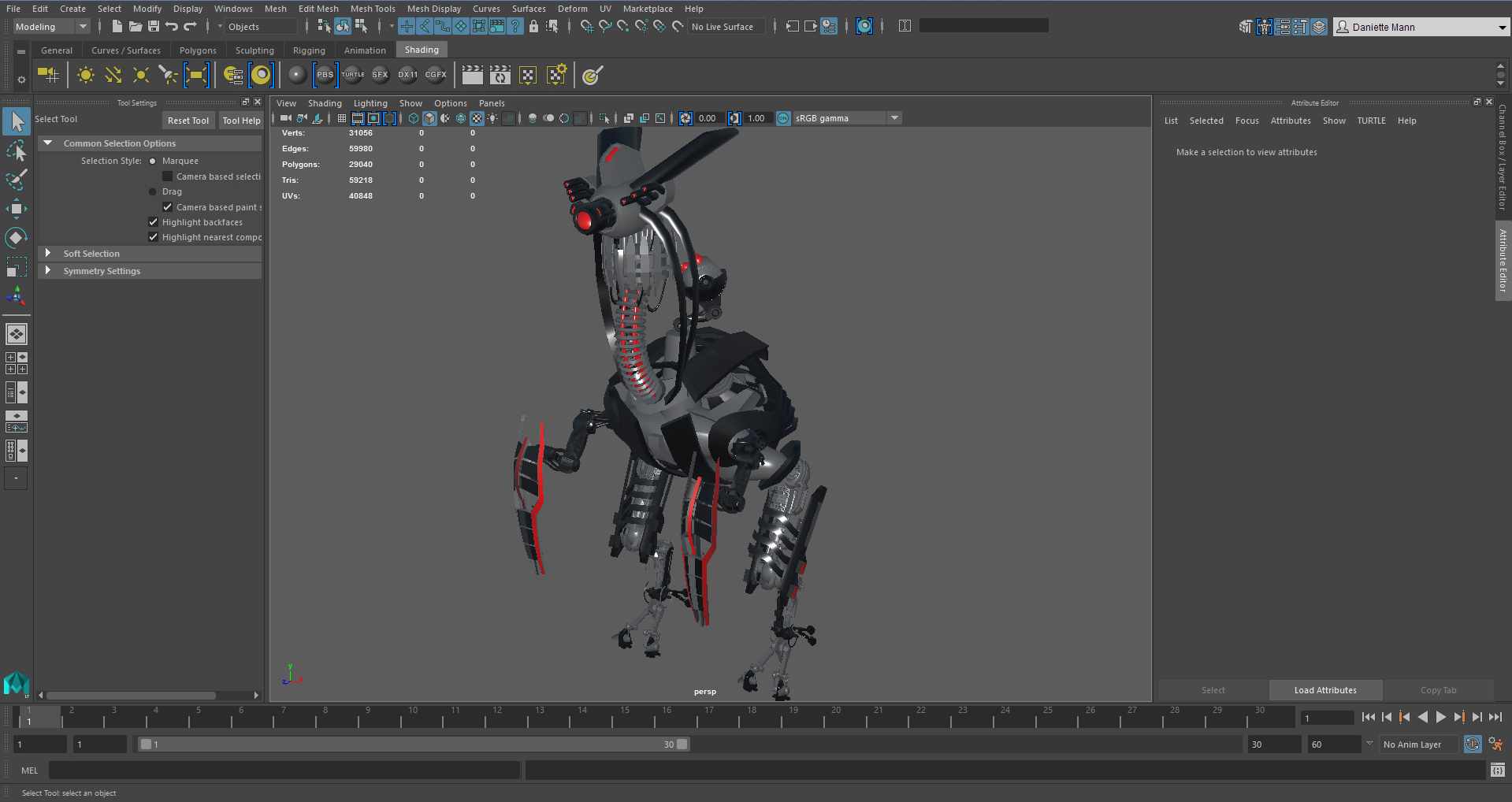Uncheck Highlight backfaces
This screenshot has height=802, width=1512.
click(153, 222)
